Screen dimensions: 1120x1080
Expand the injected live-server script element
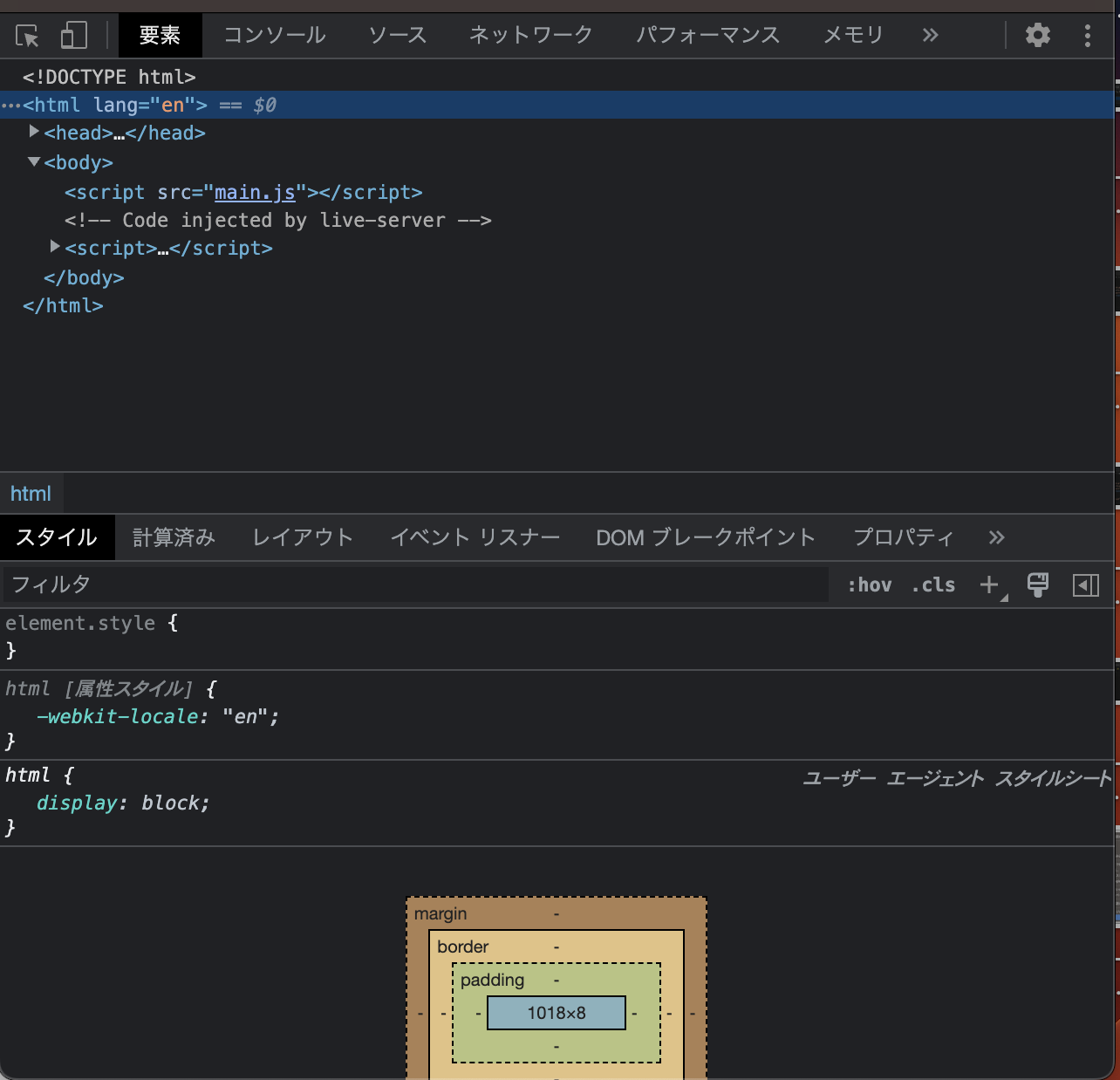(x=55, y=246)
